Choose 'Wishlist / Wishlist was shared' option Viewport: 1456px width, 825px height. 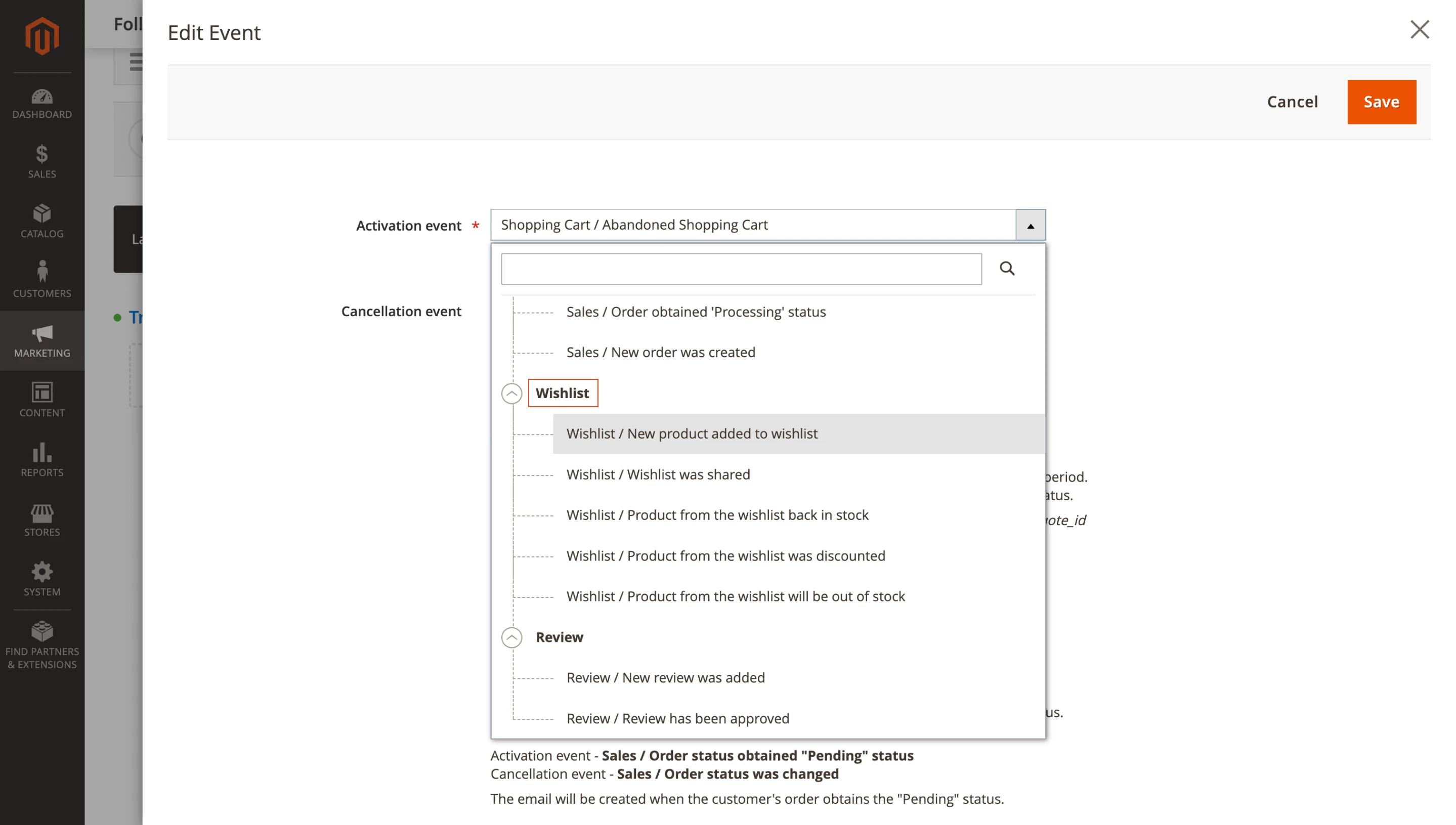click(658, 474)
